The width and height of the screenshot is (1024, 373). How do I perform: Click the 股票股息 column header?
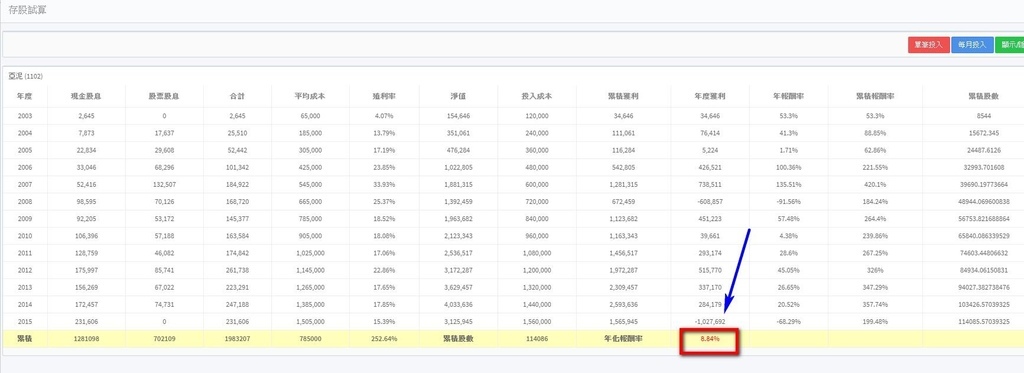(164, 96)
